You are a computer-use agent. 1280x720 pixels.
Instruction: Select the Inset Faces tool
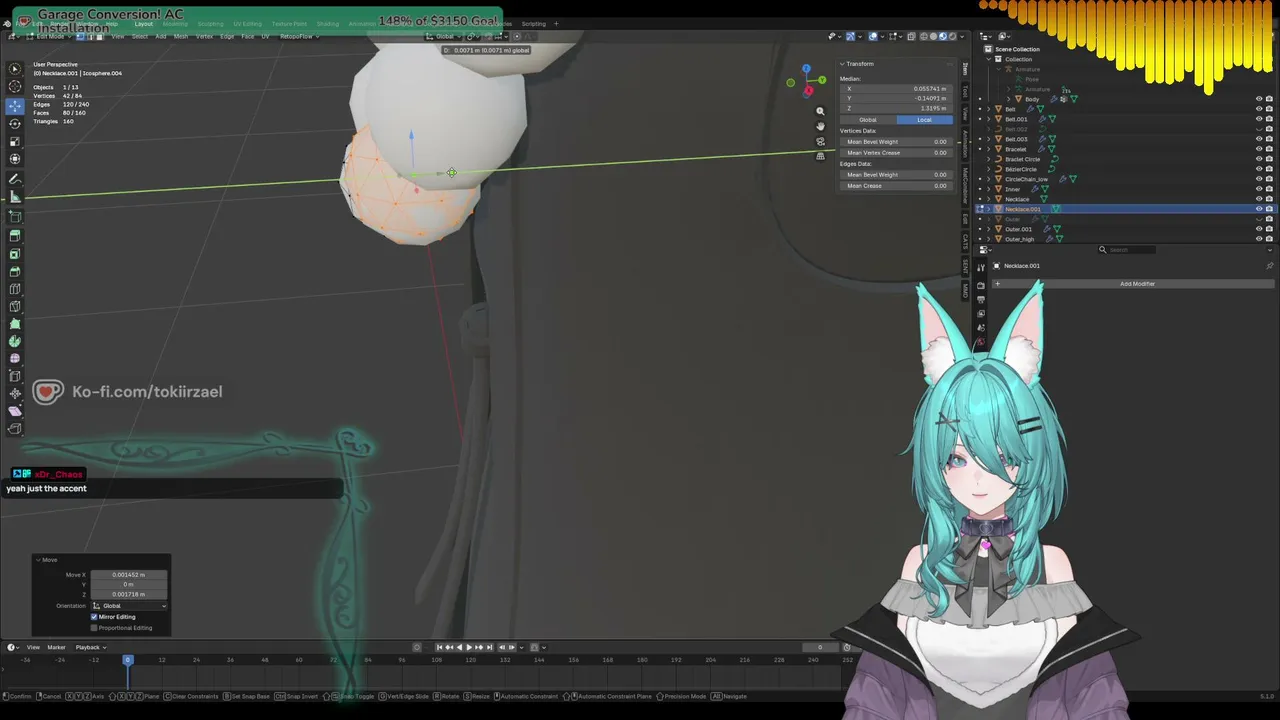coord(15,254)
